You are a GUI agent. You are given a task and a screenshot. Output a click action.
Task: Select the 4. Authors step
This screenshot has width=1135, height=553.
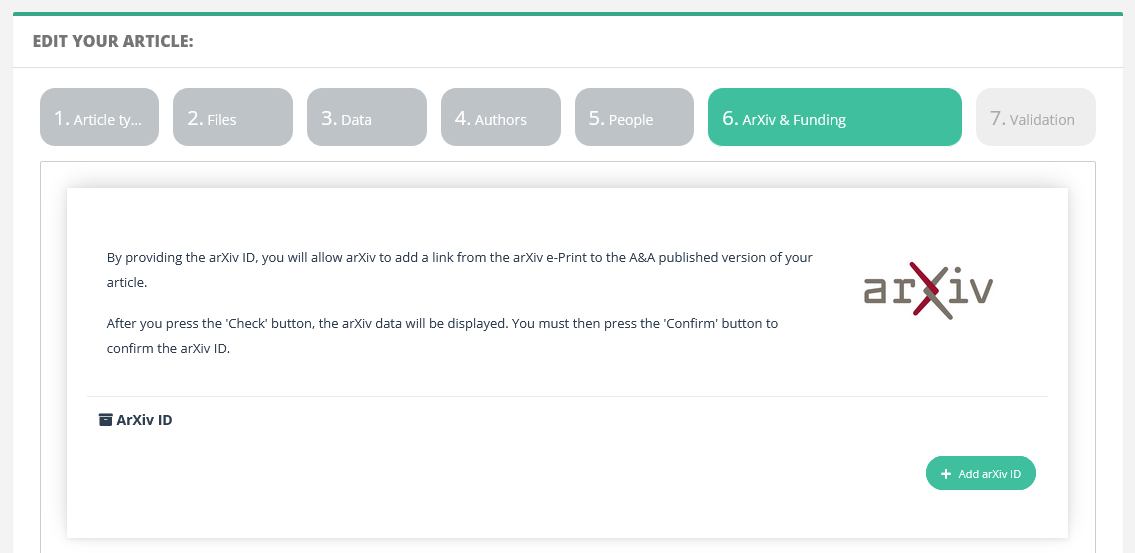coord(501,117)
